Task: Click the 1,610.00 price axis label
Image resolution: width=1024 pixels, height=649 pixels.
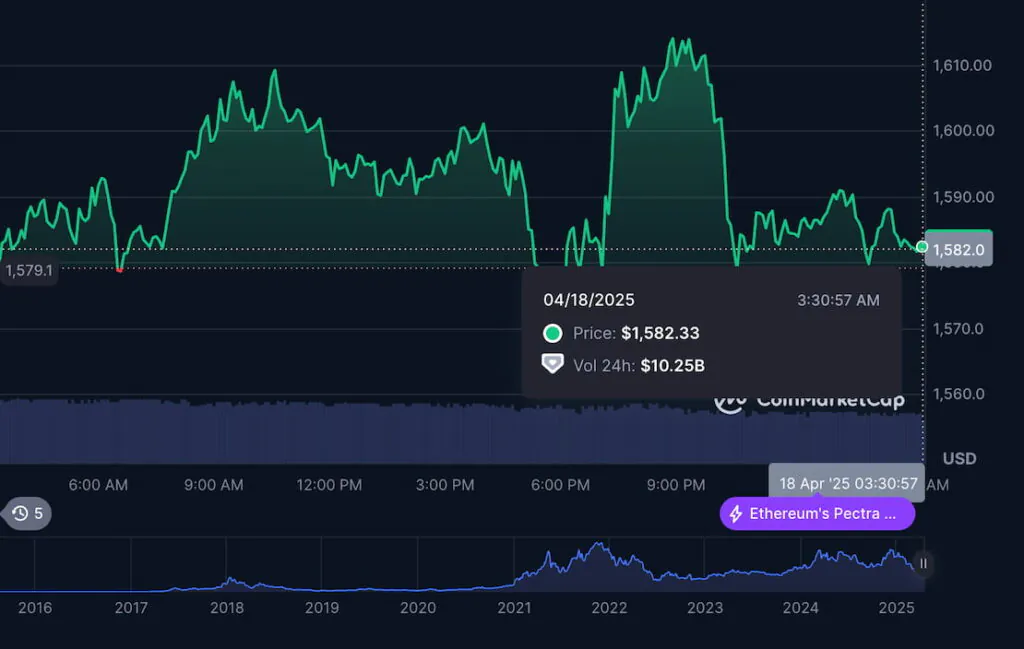Action: click(962, 65)
